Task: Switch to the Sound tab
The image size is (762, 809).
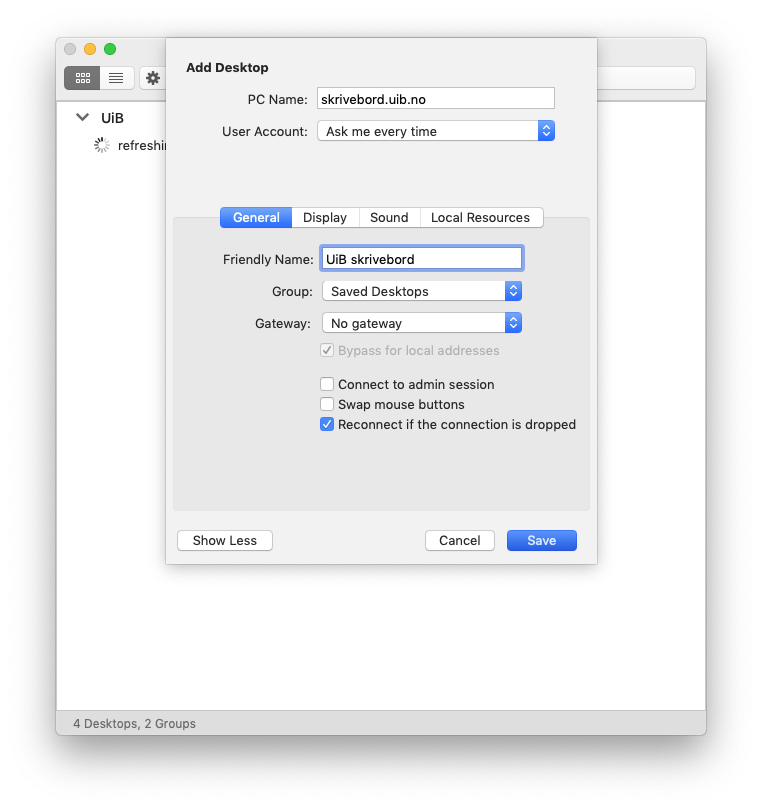Action: point(389,217)
